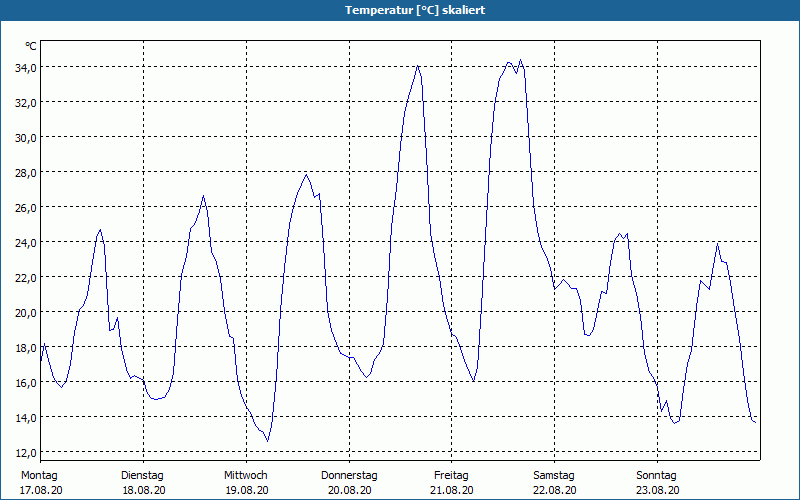
Task: Click the 16,0 axis value
Action: [x=26, y=382]
